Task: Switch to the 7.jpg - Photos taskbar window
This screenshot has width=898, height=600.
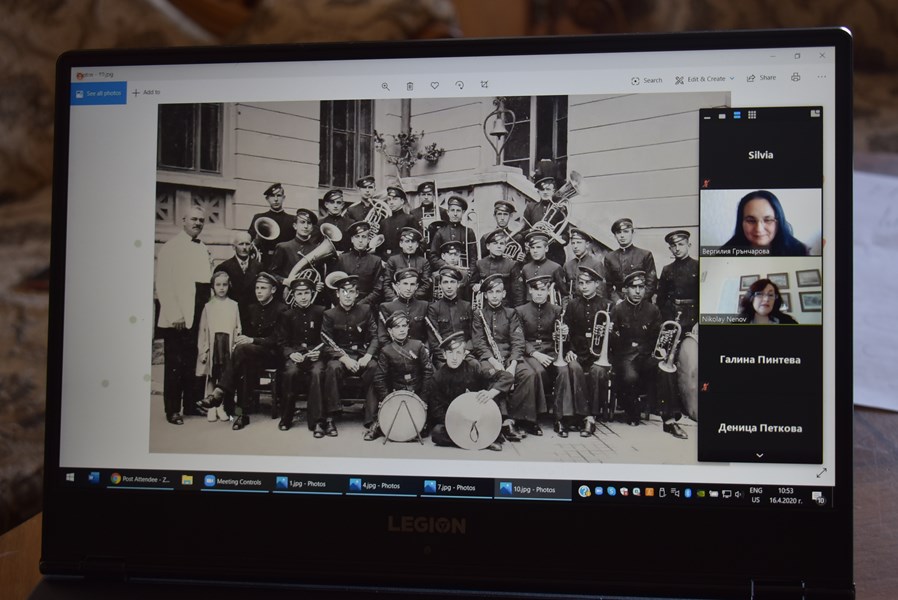Action: point(456,487)
